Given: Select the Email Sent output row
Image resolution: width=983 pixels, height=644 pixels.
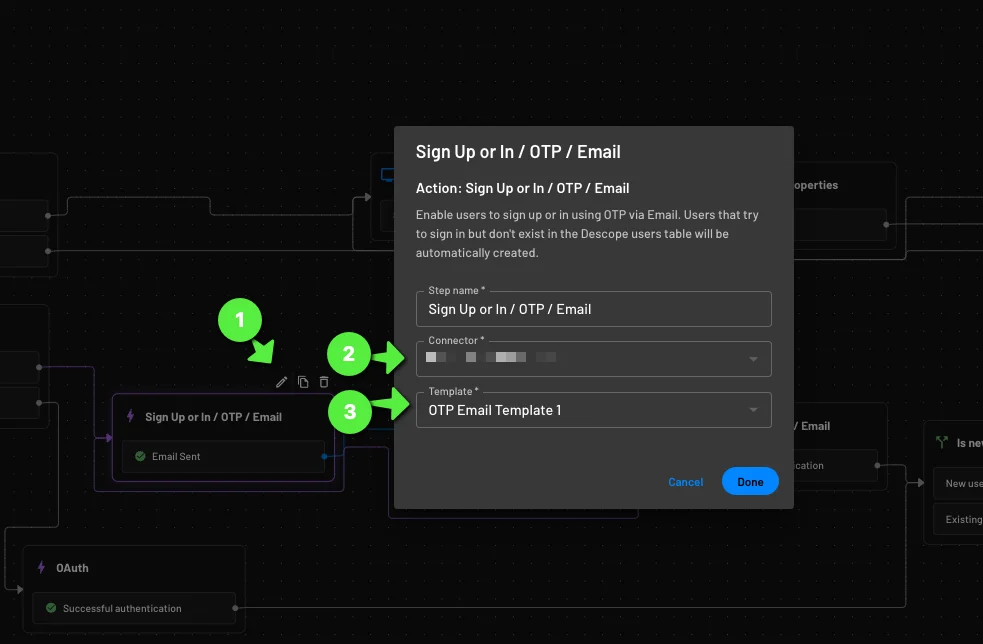Looking at the screenshot, I should coord(223,457).
